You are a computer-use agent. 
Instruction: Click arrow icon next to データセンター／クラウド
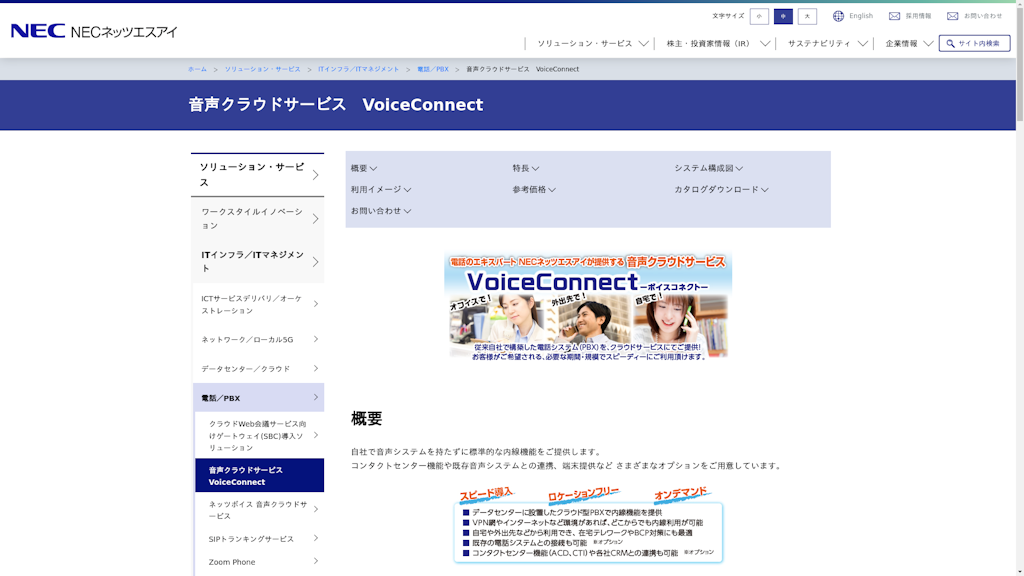[x=315, y=368]
